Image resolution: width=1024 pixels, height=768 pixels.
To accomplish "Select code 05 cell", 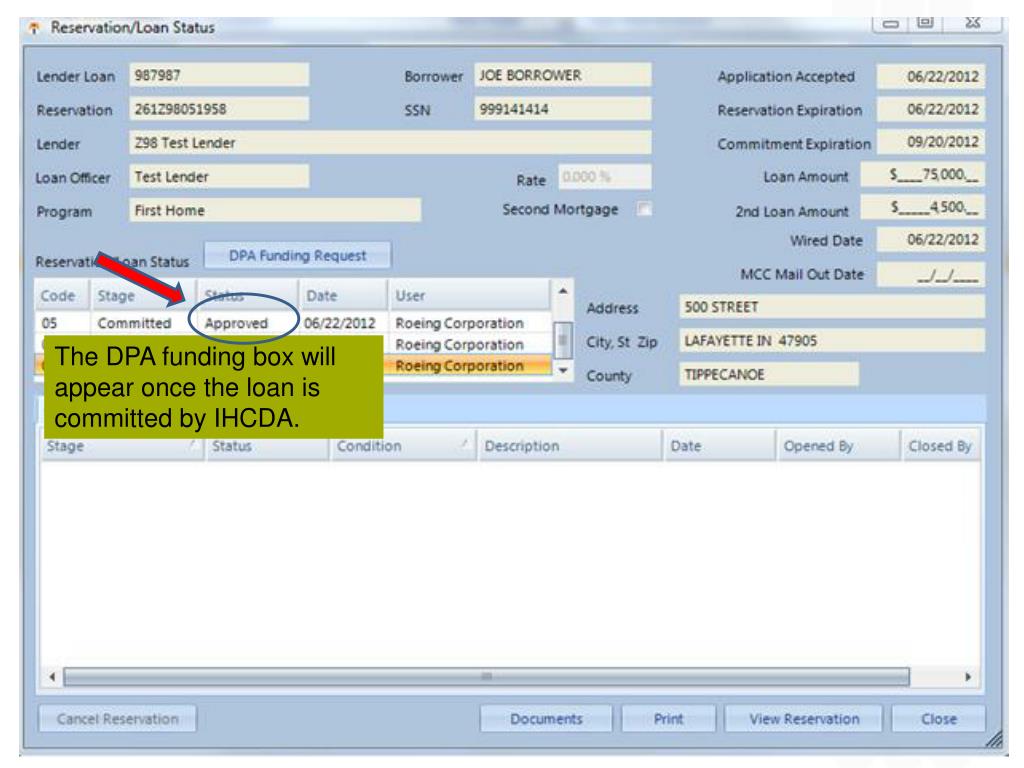I will coord(62,323).
